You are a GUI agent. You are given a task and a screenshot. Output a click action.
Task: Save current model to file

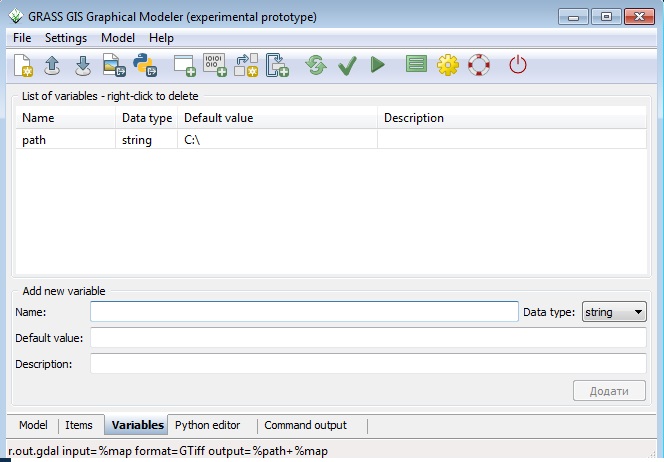pos(83,65)
